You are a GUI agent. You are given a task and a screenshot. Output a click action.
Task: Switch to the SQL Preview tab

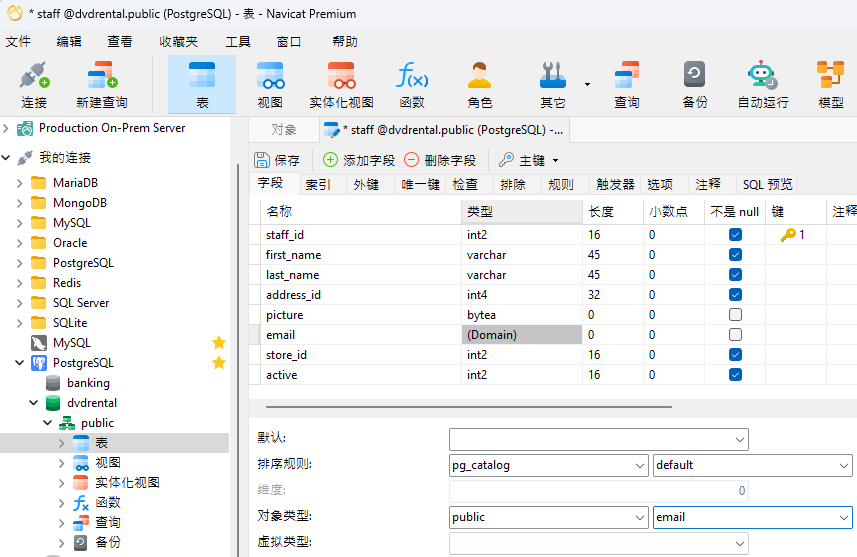[767, 184]
